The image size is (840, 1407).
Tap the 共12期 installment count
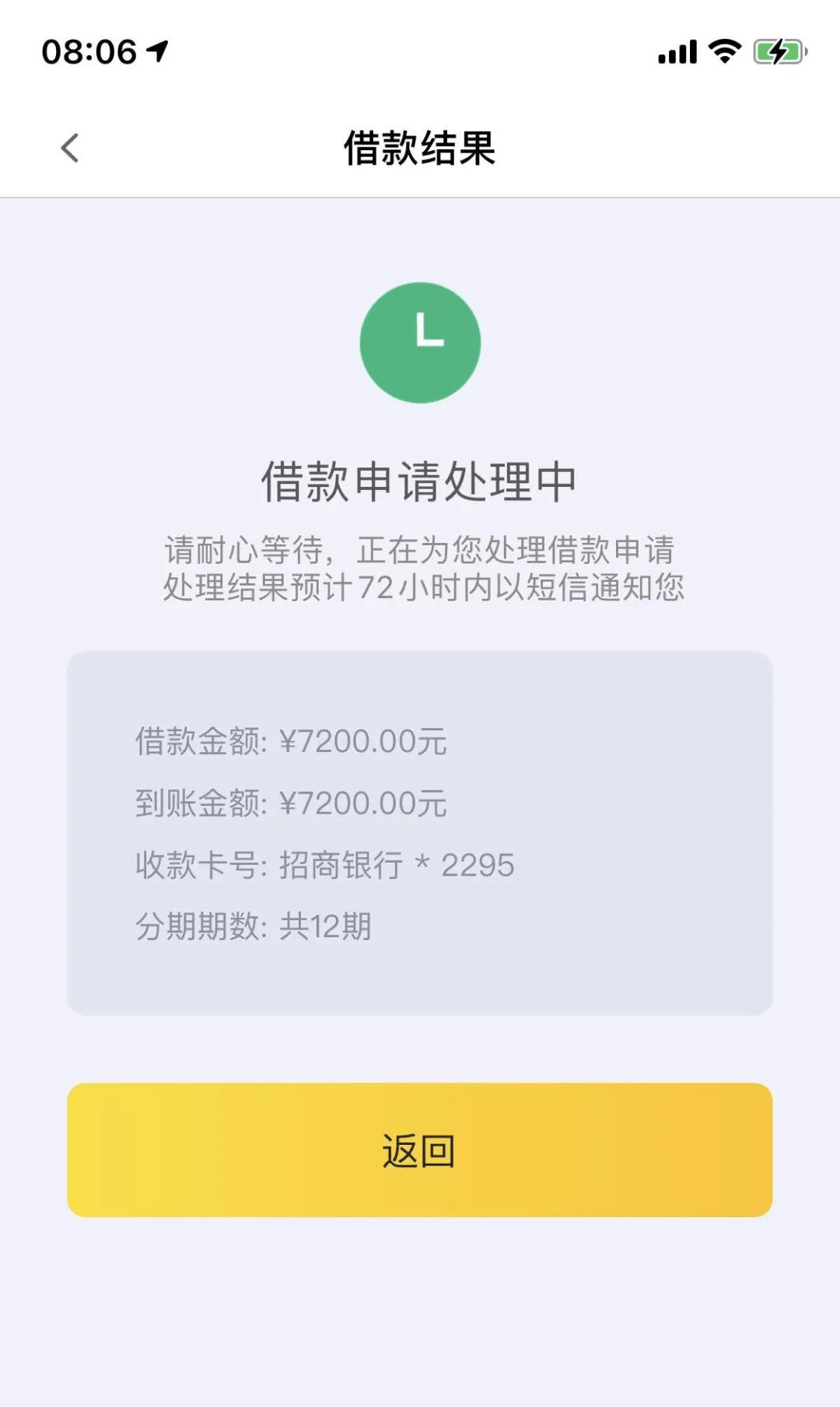[x=325, y=926]
